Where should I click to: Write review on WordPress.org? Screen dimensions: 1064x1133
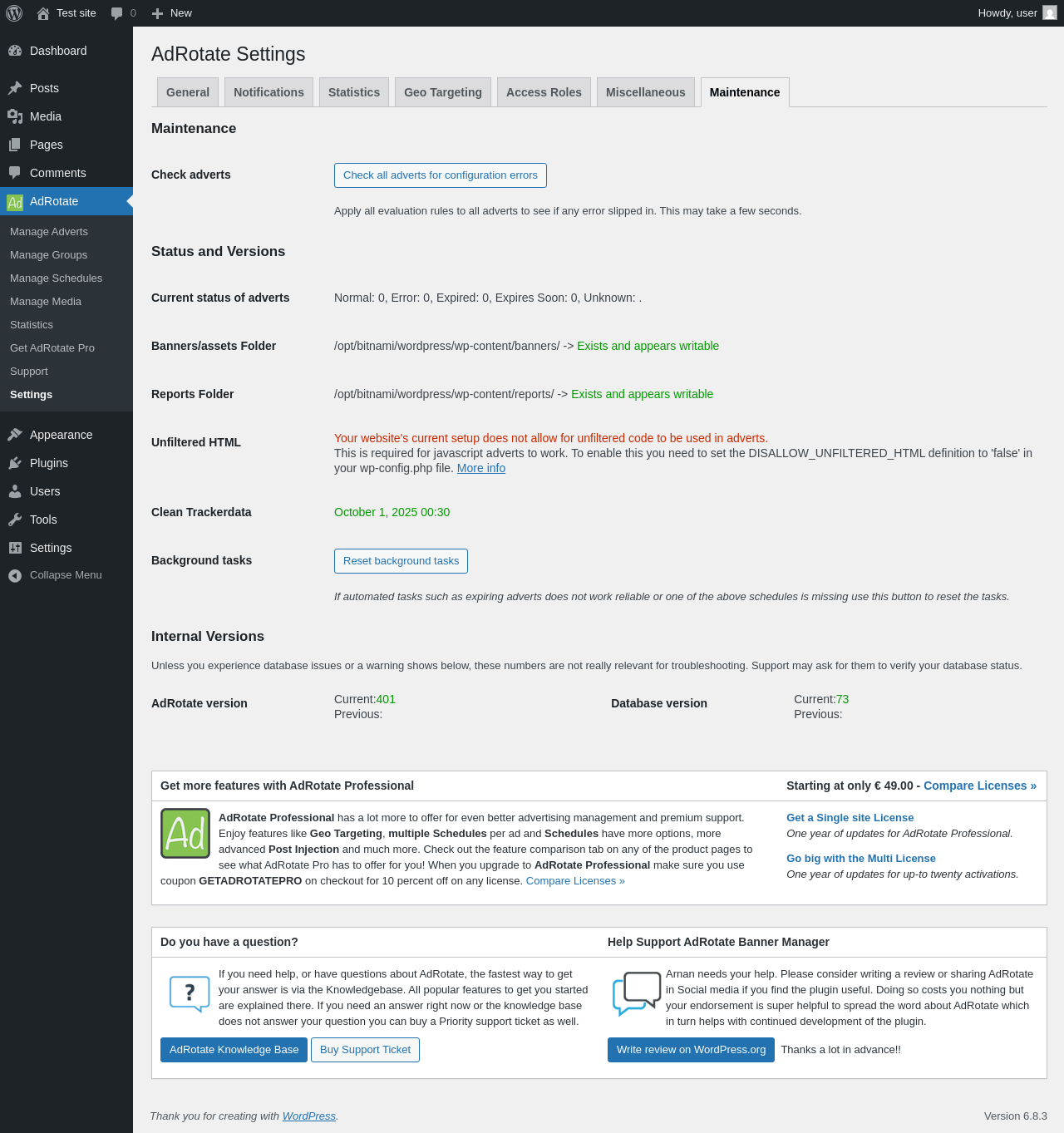691,1050
